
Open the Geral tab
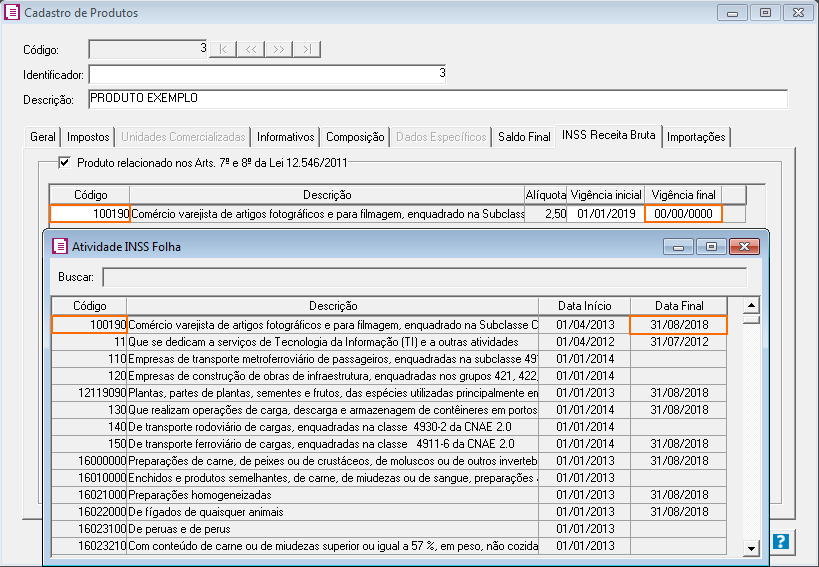click(x=42, y=137)
